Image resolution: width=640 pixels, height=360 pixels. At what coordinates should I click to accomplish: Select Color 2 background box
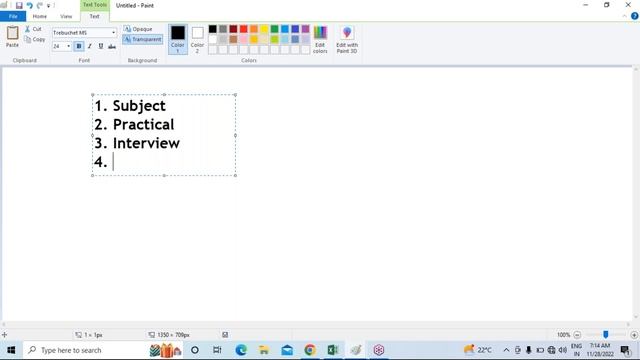(198, 39)
